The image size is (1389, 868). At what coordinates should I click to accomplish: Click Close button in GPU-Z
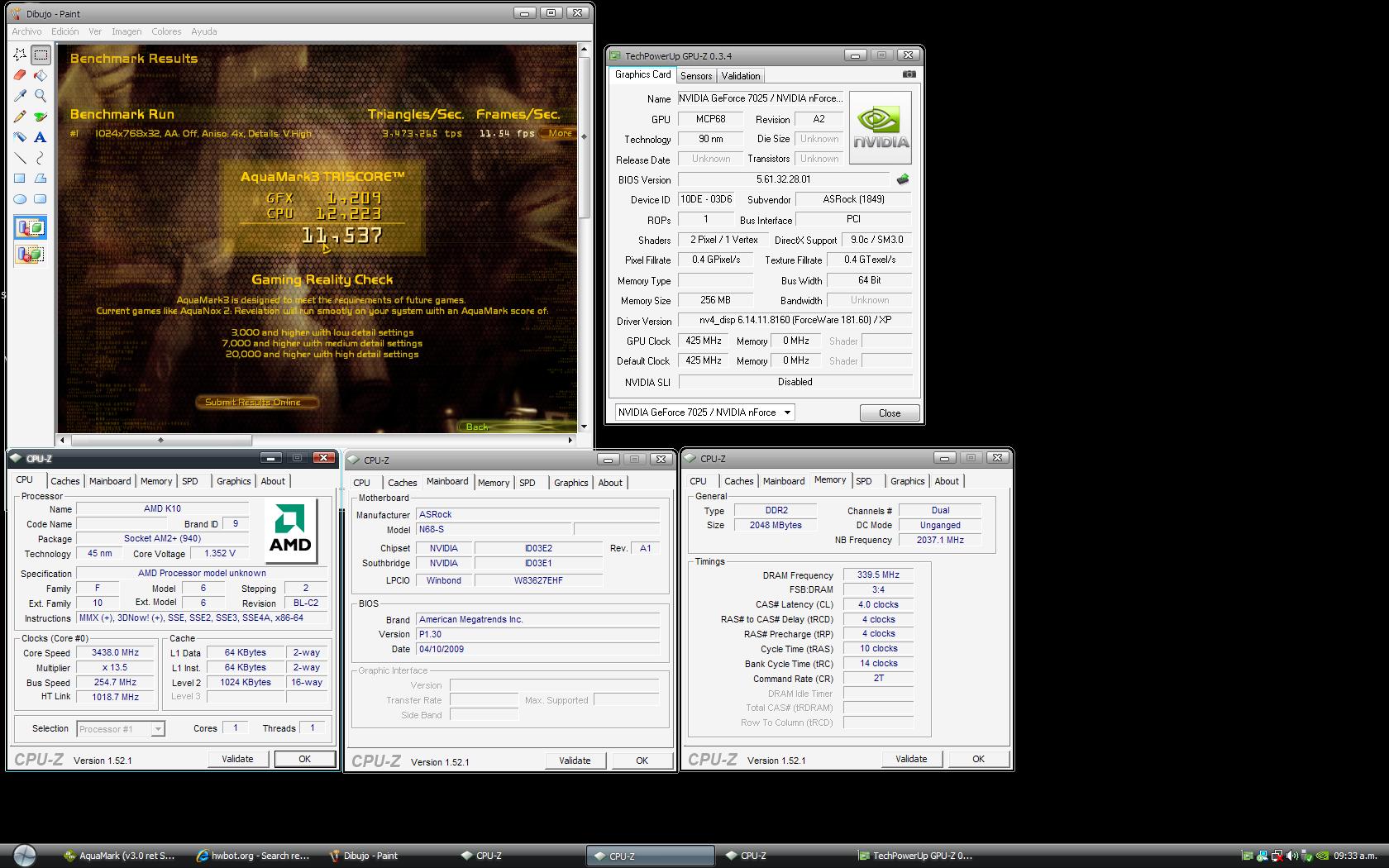click(890, 413)
